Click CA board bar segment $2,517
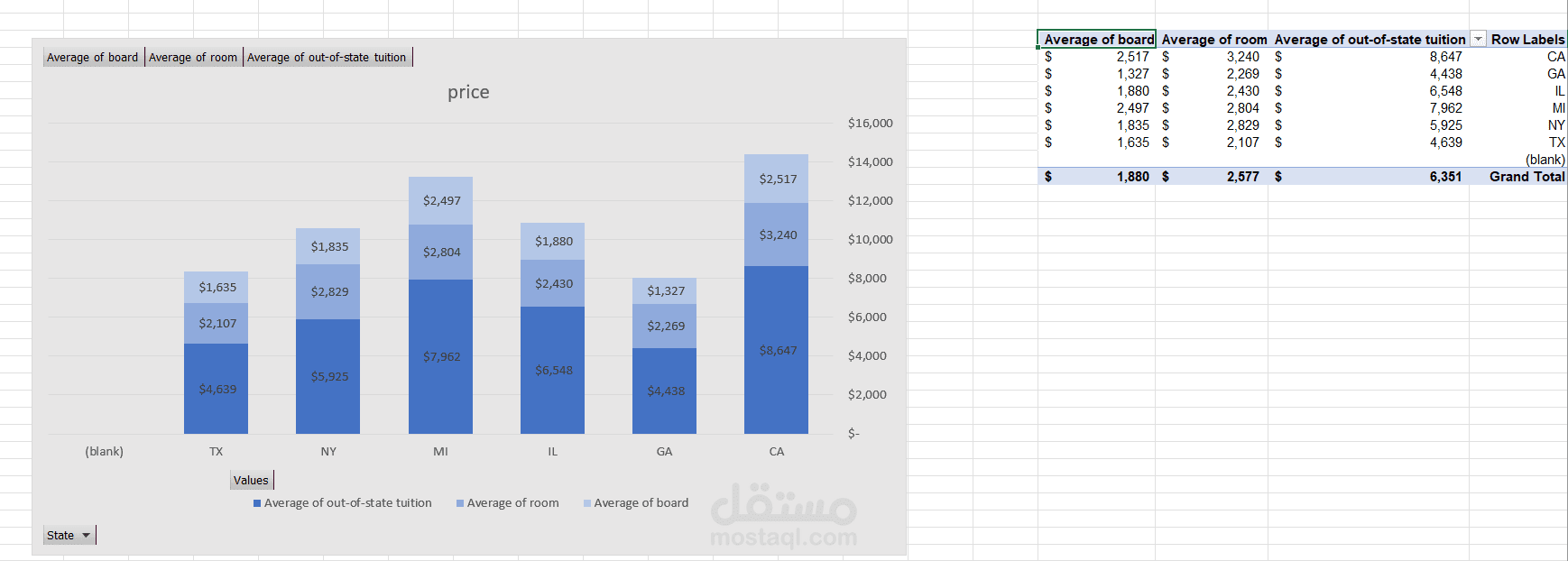Screen dimensions: 1568x561 pyautogui.click(x=777, y=179)
